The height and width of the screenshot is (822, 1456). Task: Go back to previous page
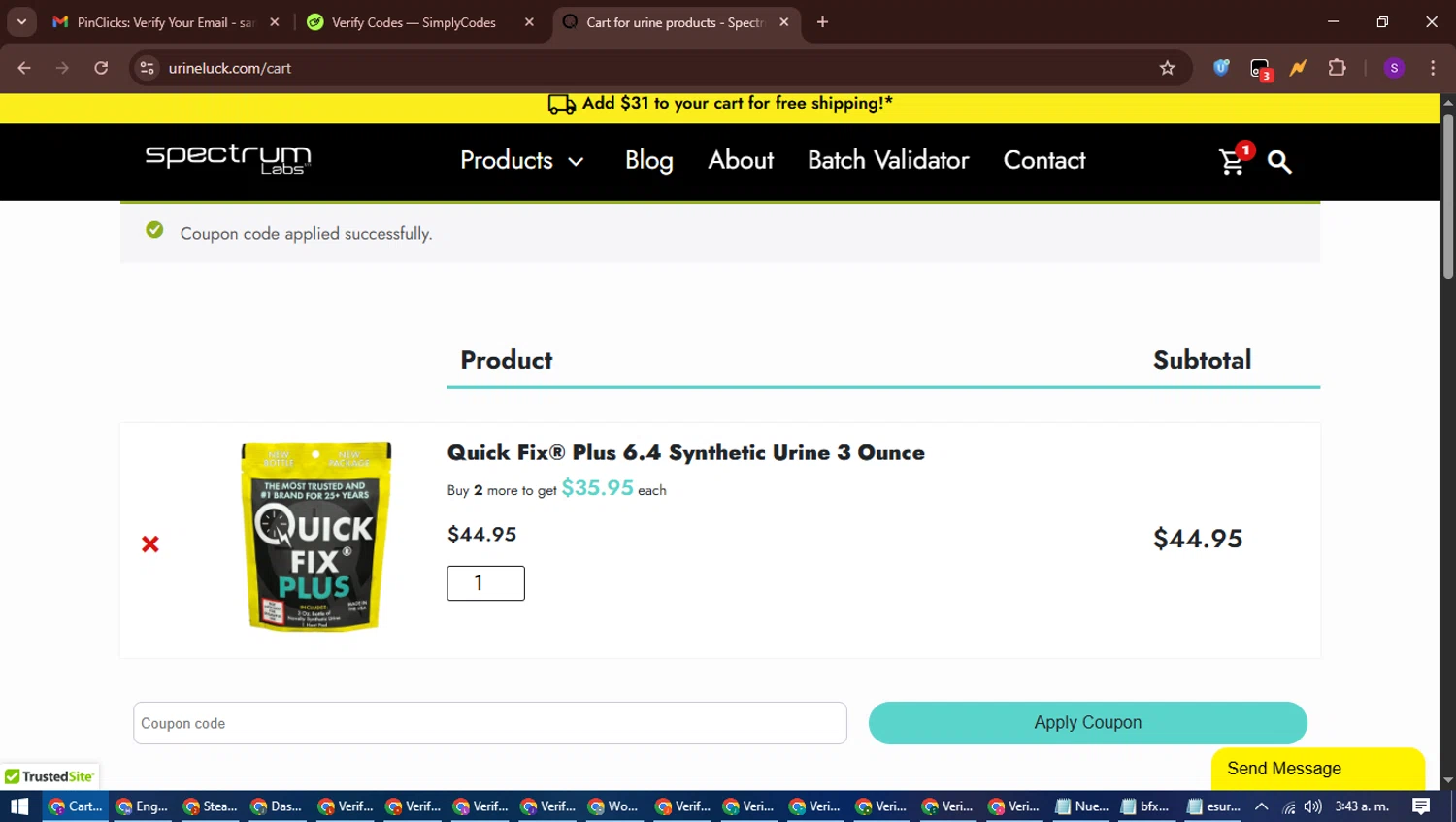pyautogui.click(x=24, y=68)
